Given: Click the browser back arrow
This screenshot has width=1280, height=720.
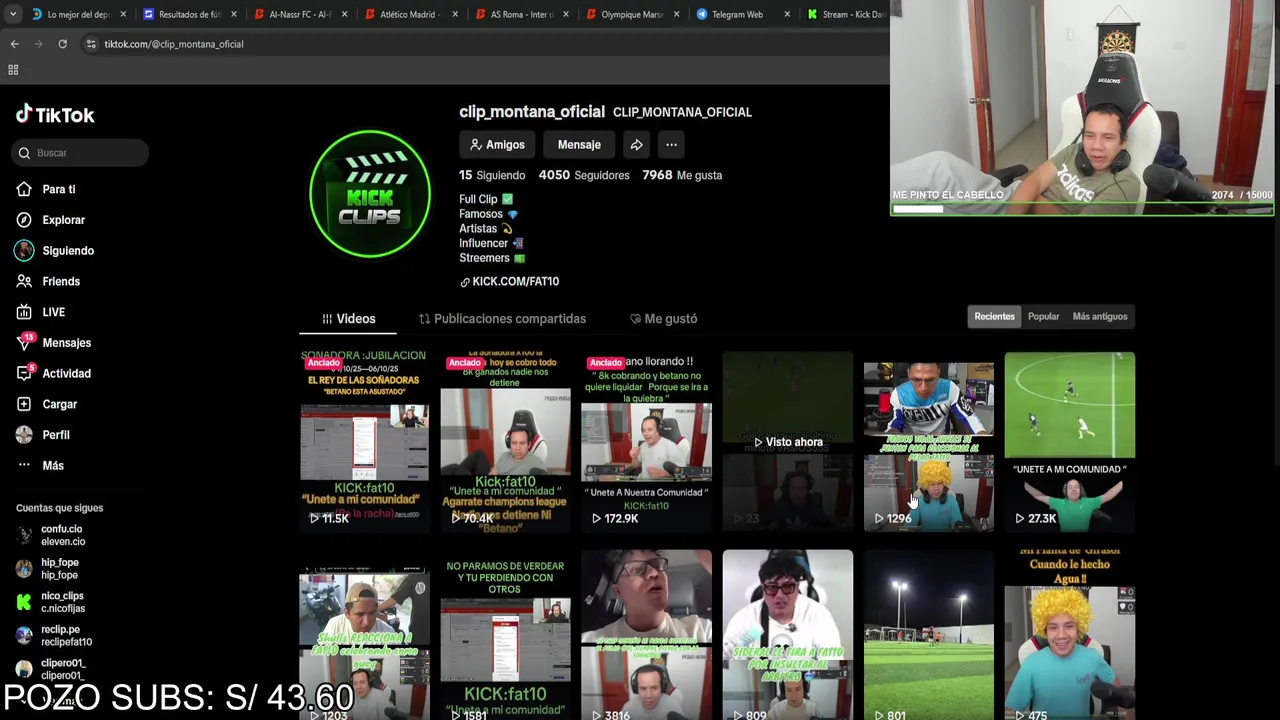Looking at the screenshot, I should pos(14,44).
